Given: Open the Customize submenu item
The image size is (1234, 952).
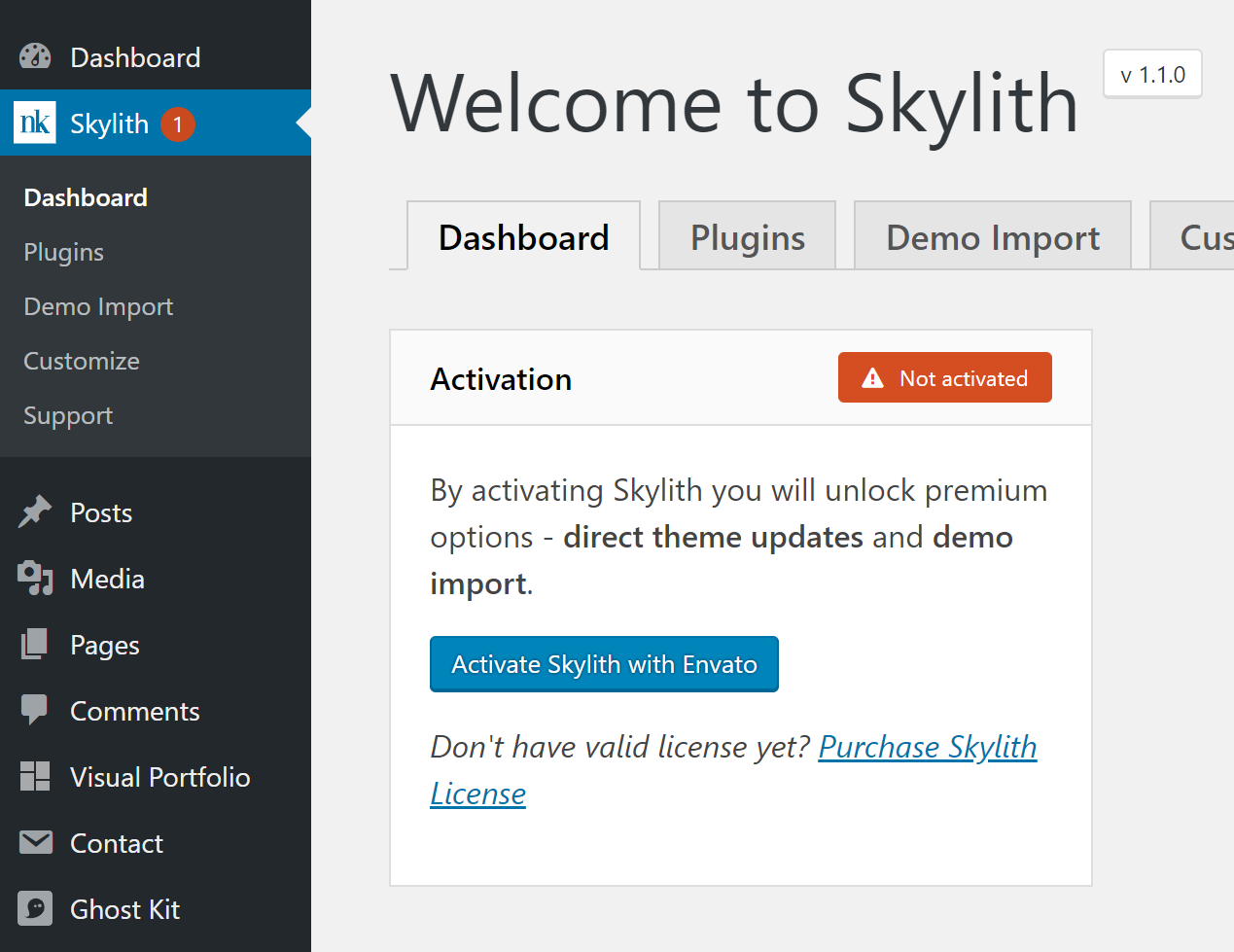Looking at the screenshot, I should (82, 361).
